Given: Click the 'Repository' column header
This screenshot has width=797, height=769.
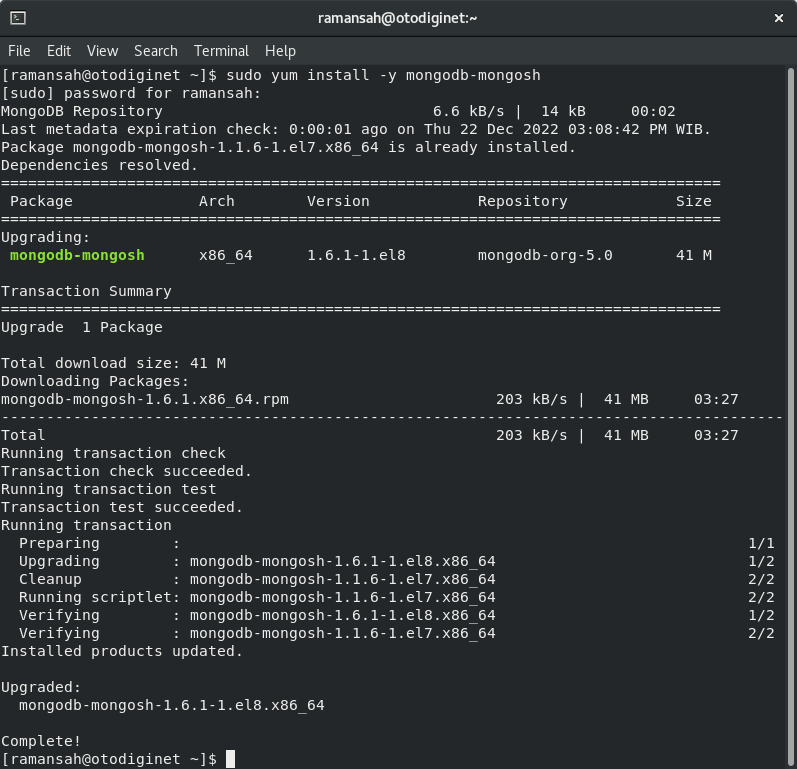Looking at the screenshot, I should (x=523, y=201).
